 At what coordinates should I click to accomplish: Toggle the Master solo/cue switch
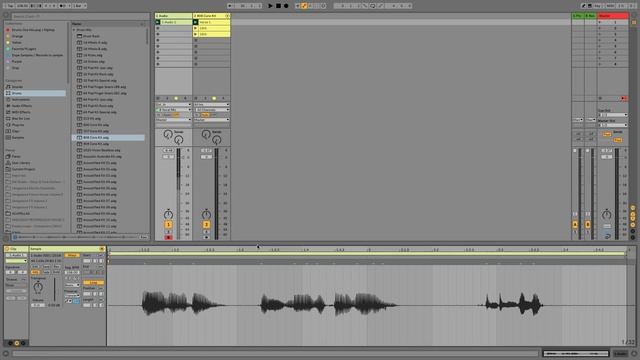(607, 226)
